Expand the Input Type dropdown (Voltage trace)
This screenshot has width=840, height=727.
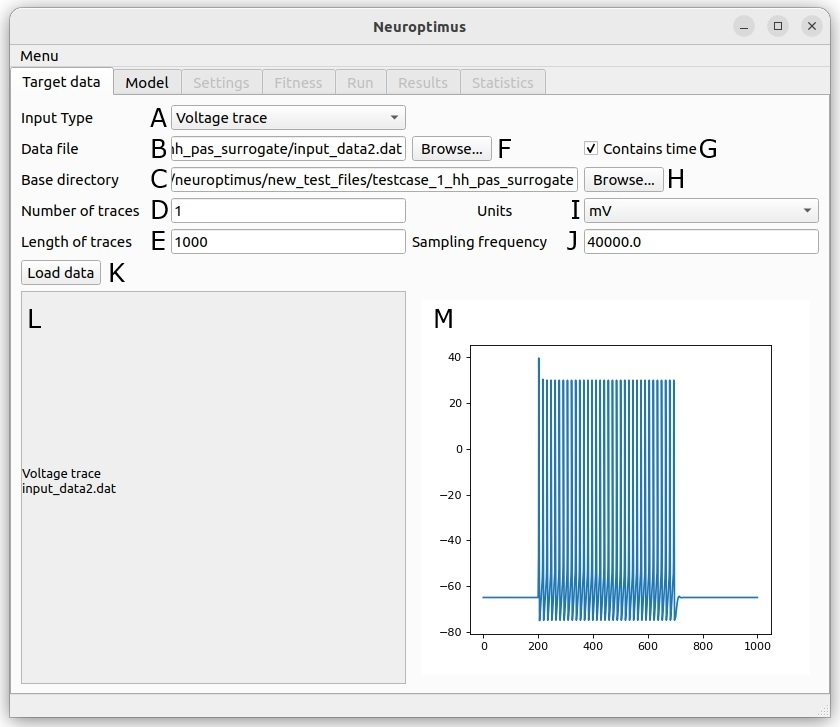(x=288, y=118)
